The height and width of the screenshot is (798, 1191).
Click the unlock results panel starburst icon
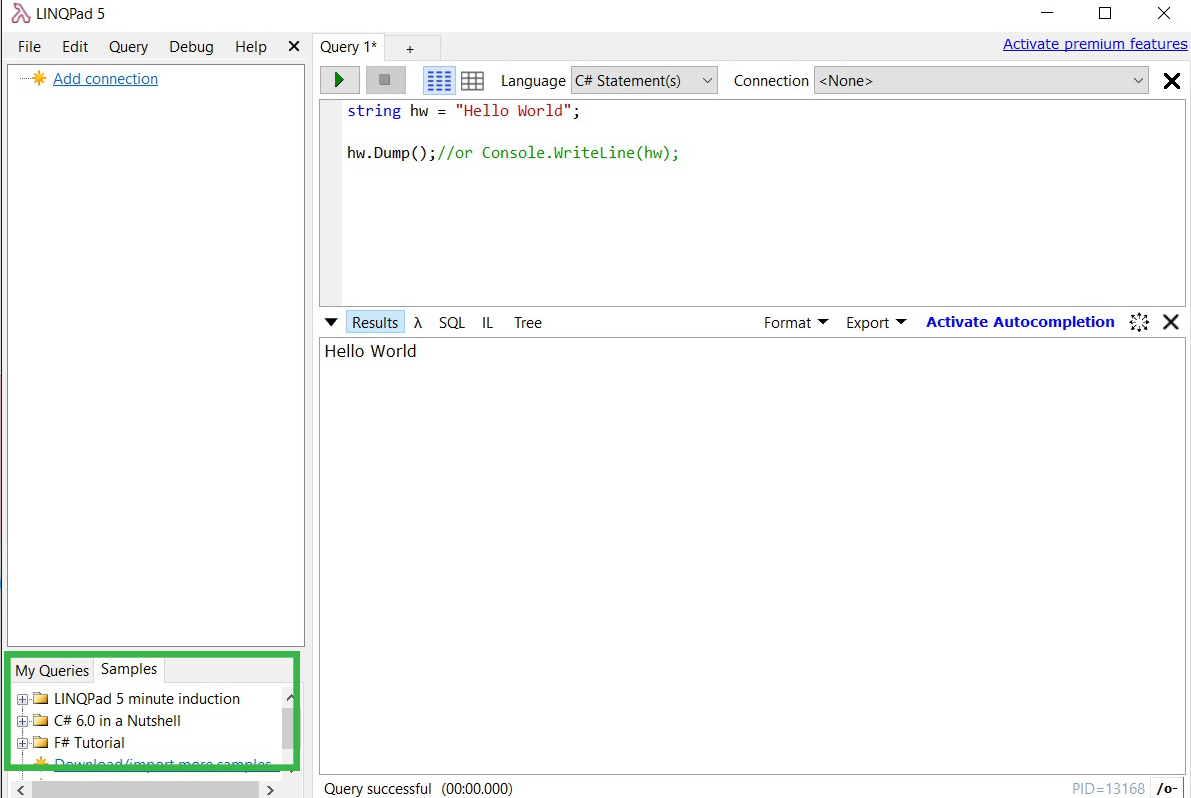(1139, 322)
